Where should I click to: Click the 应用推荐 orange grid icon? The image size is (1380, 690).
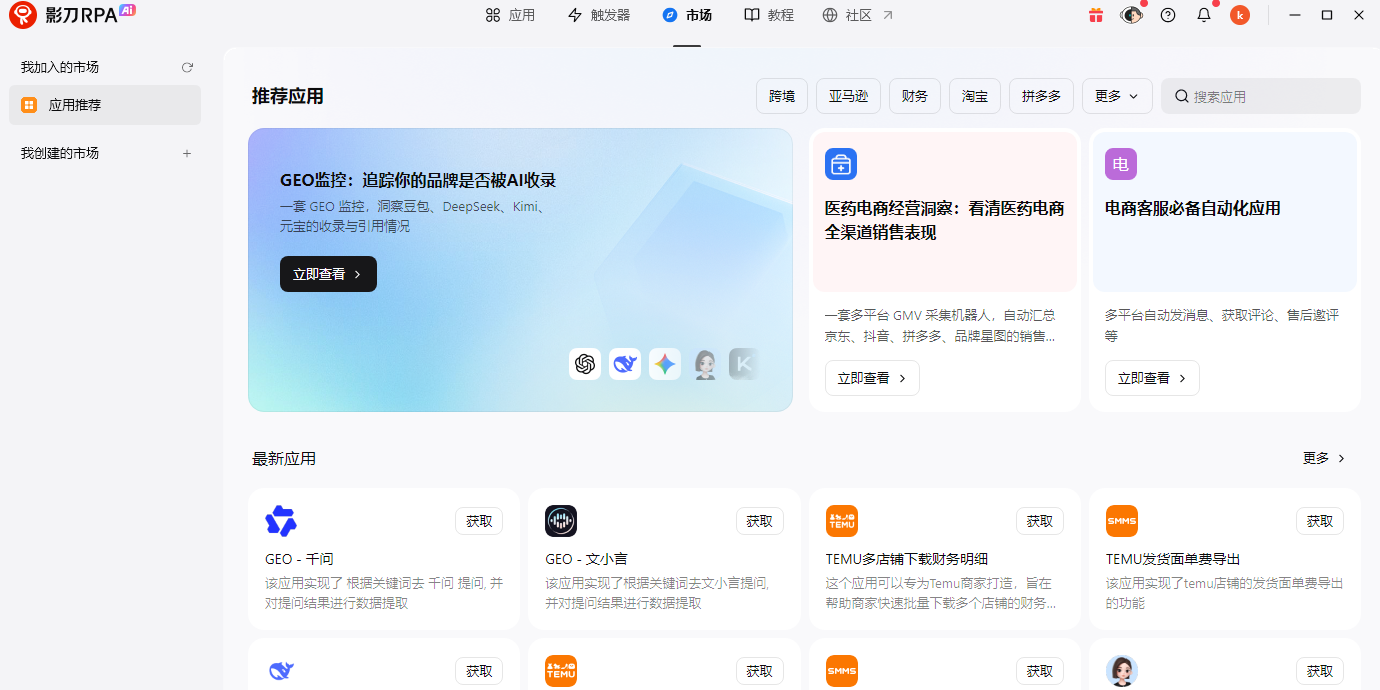tap(29, 105)
